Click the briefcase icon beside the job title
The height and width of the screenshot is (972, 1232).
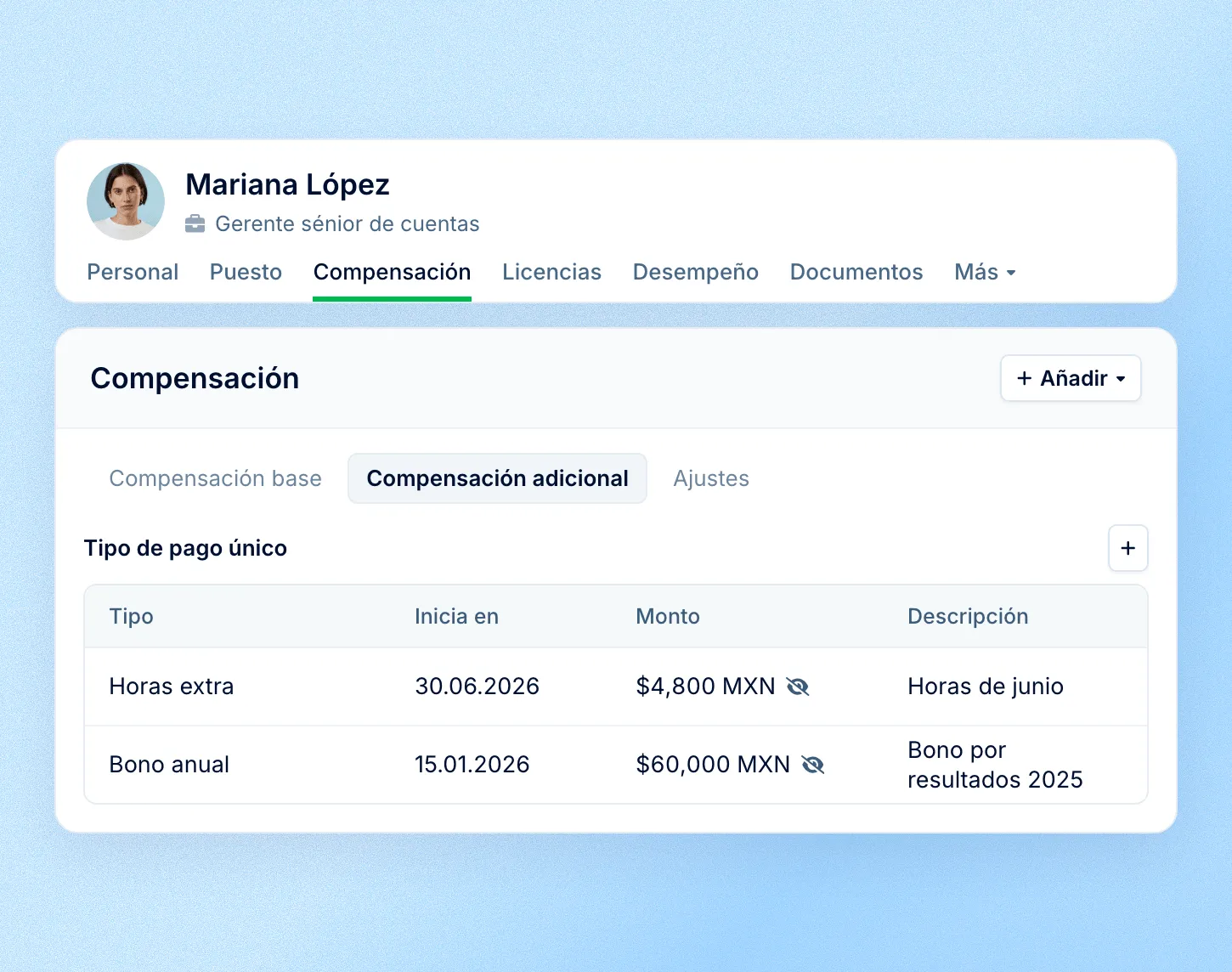coord(195,224)
